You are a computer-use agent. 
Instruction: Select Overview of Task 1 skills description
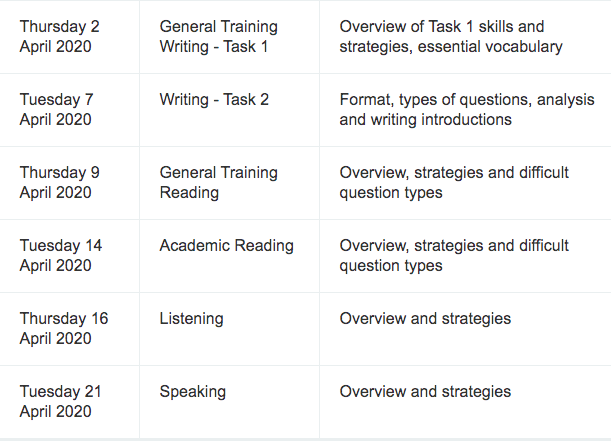(451, 37)
